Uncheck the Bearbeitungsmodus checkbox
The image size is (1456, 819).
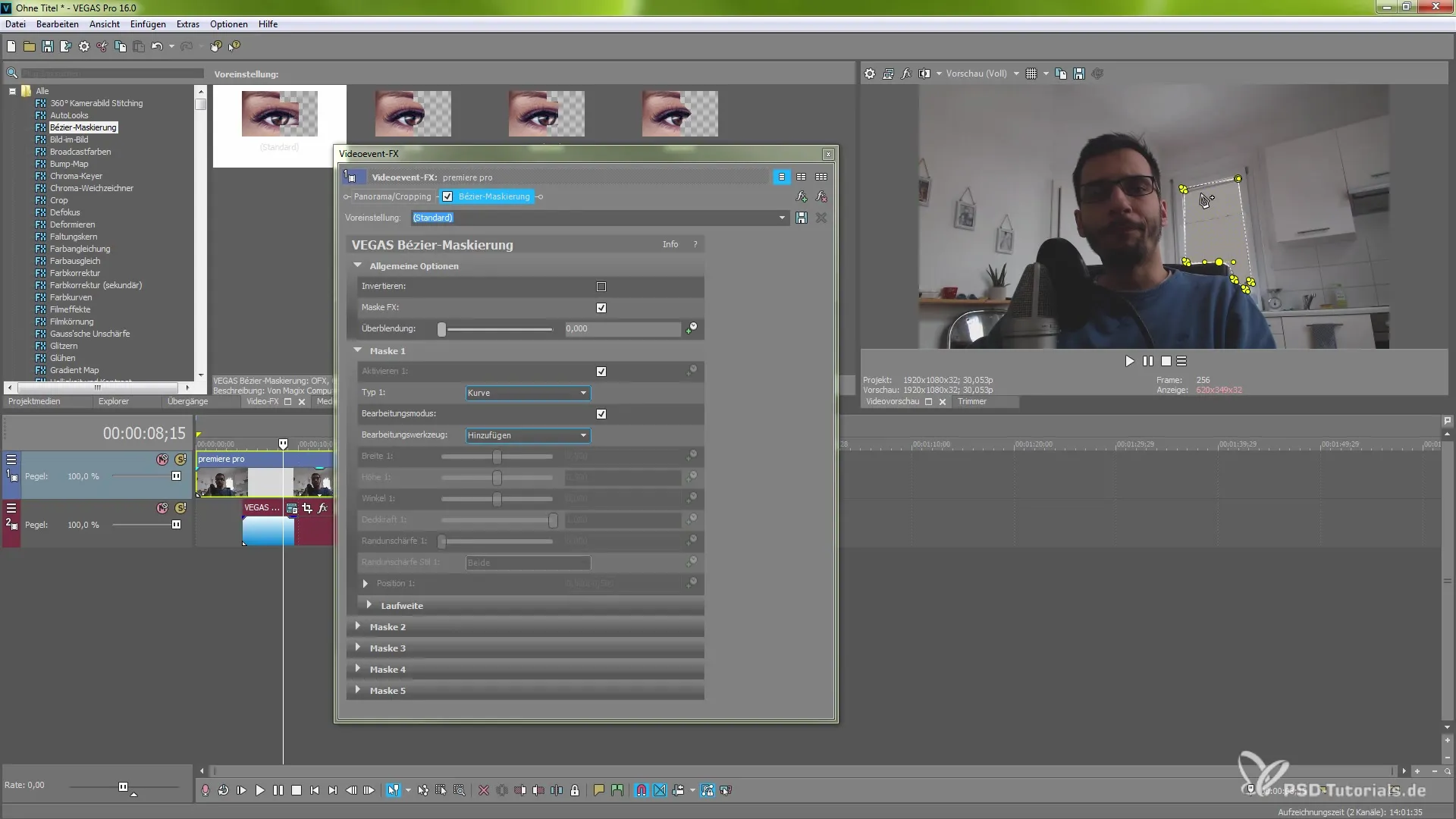pyautogui.click(x=601, y=414)
